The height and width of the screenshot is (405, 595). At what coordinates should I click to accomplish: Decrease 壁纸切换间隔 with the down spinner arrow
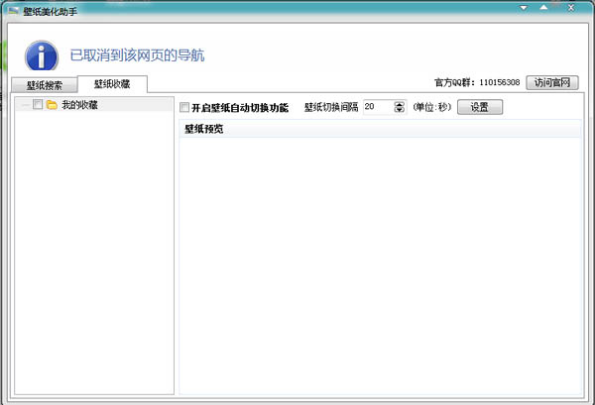399,110
